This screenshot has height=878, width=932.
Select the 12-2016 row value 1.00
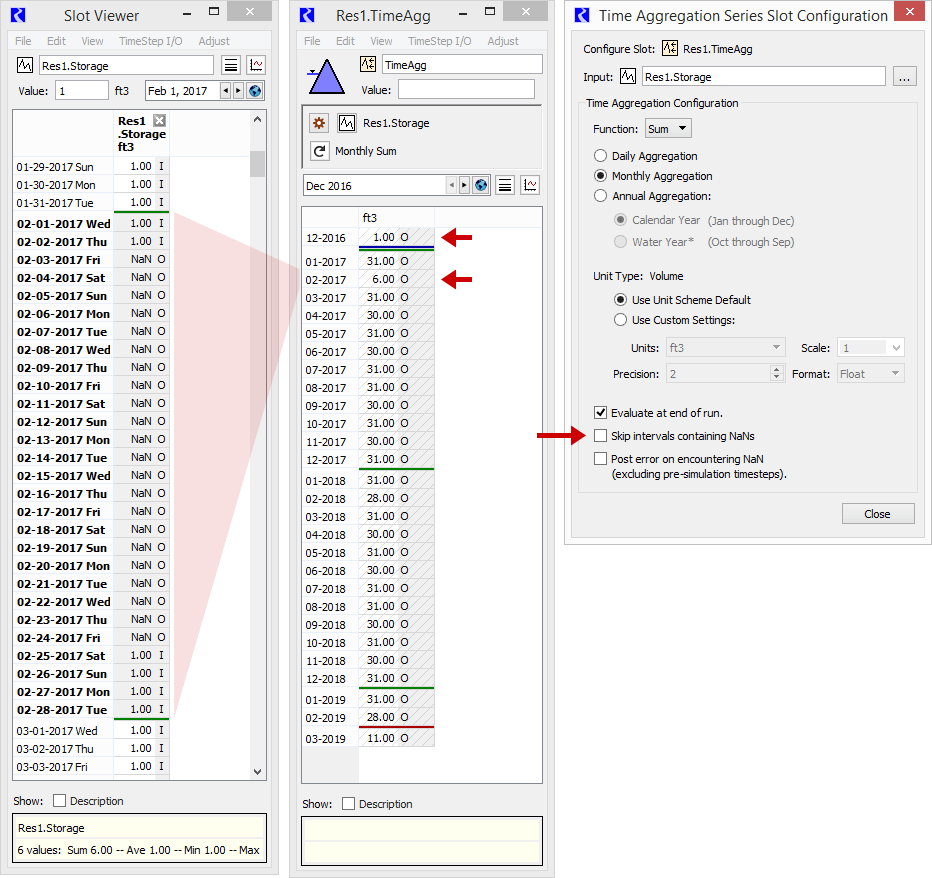(396, 237)
